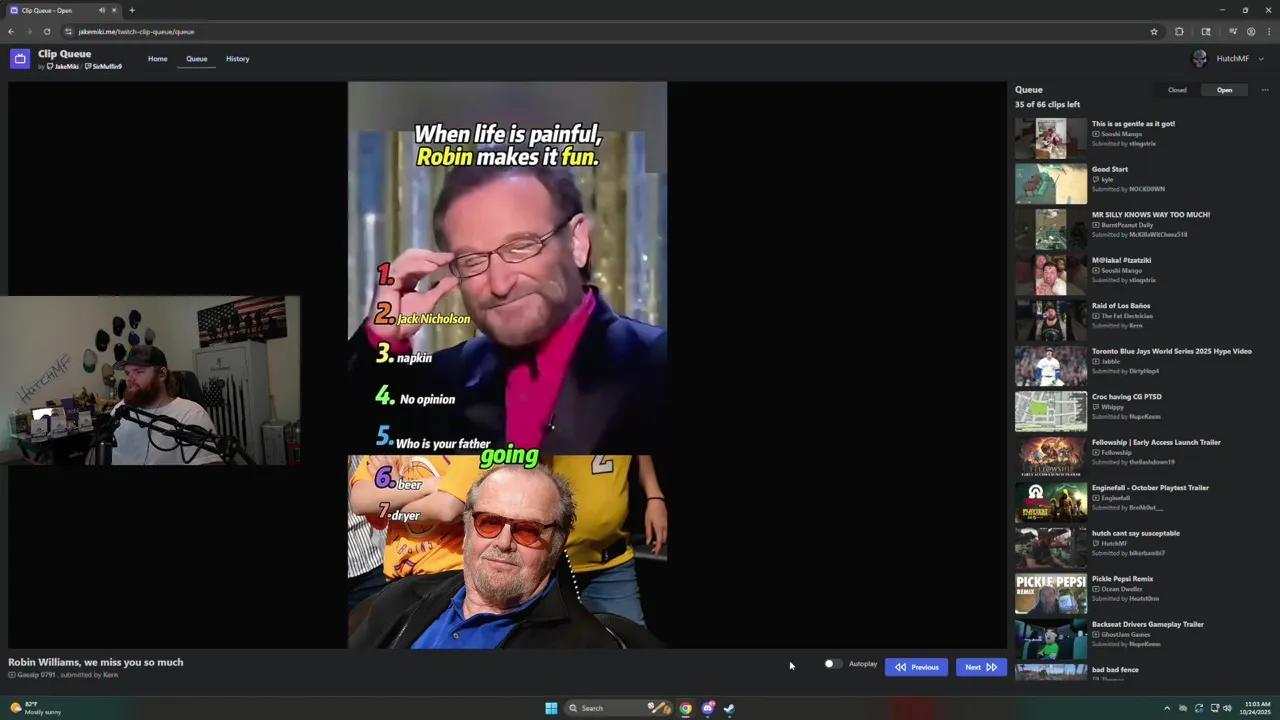
Task: Click 'Robin Williams, we miss you so much' title
Action: pos(96,662)
